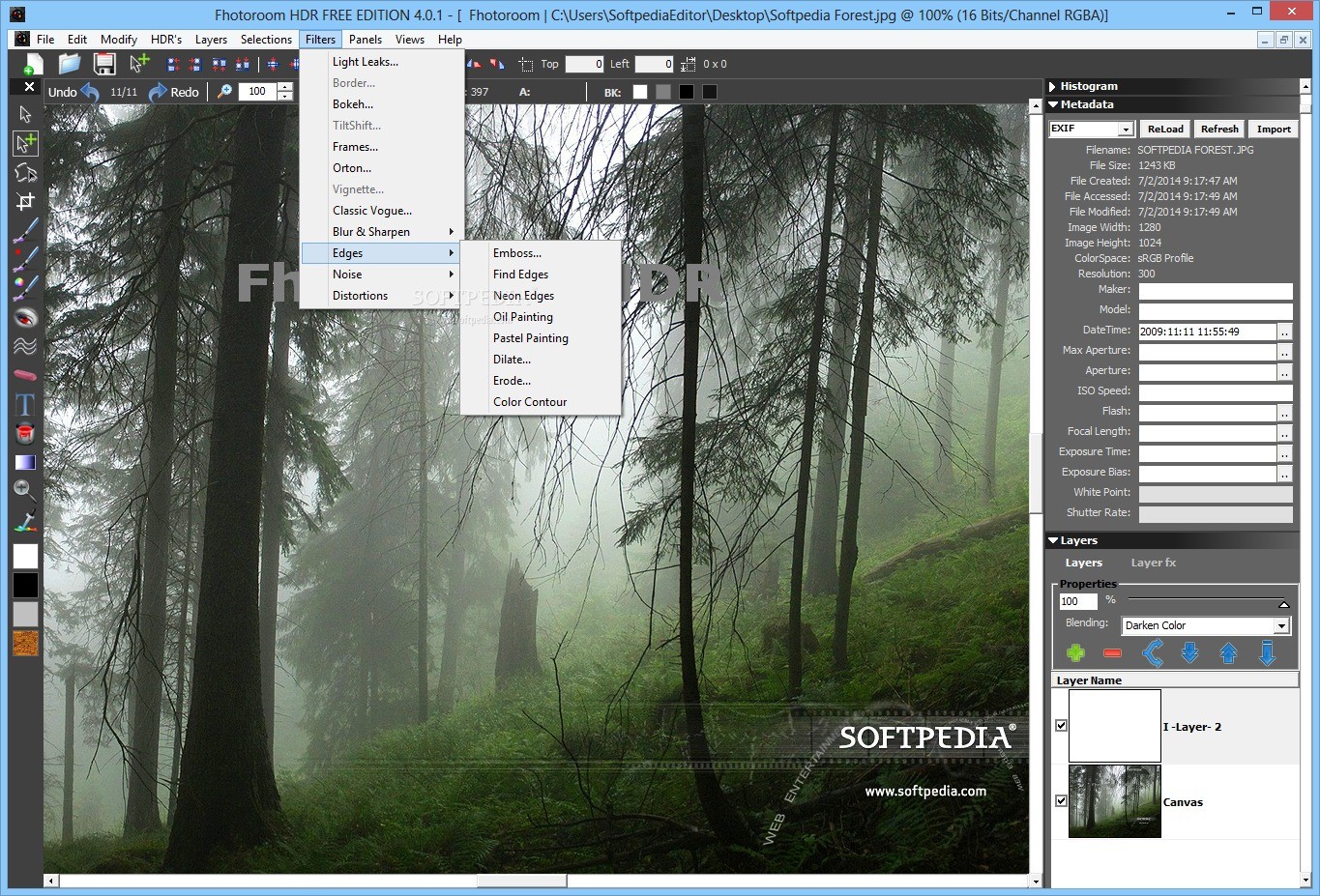Viewport: 1320px width, 896px height.
Task: Delete the layer with red minus icon
Action: pos(1112,653)
